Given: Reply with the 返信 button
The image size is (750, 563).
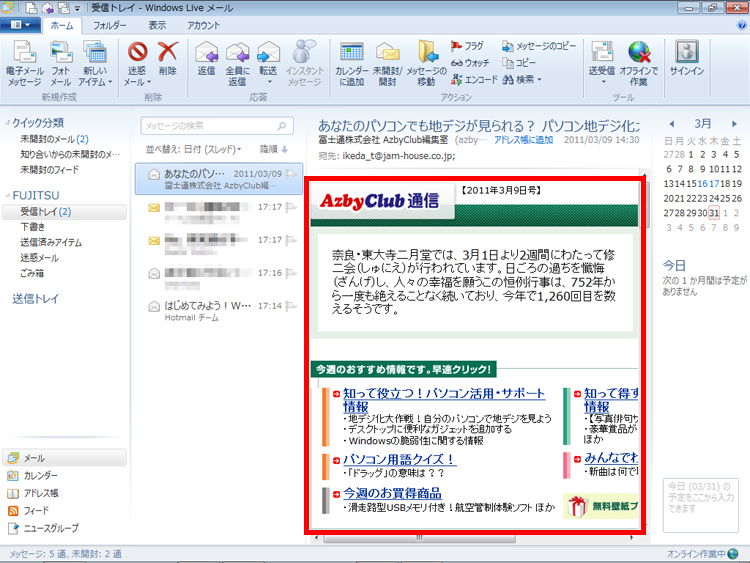Looking at the screenshot, I should click(x=207, y=58).
